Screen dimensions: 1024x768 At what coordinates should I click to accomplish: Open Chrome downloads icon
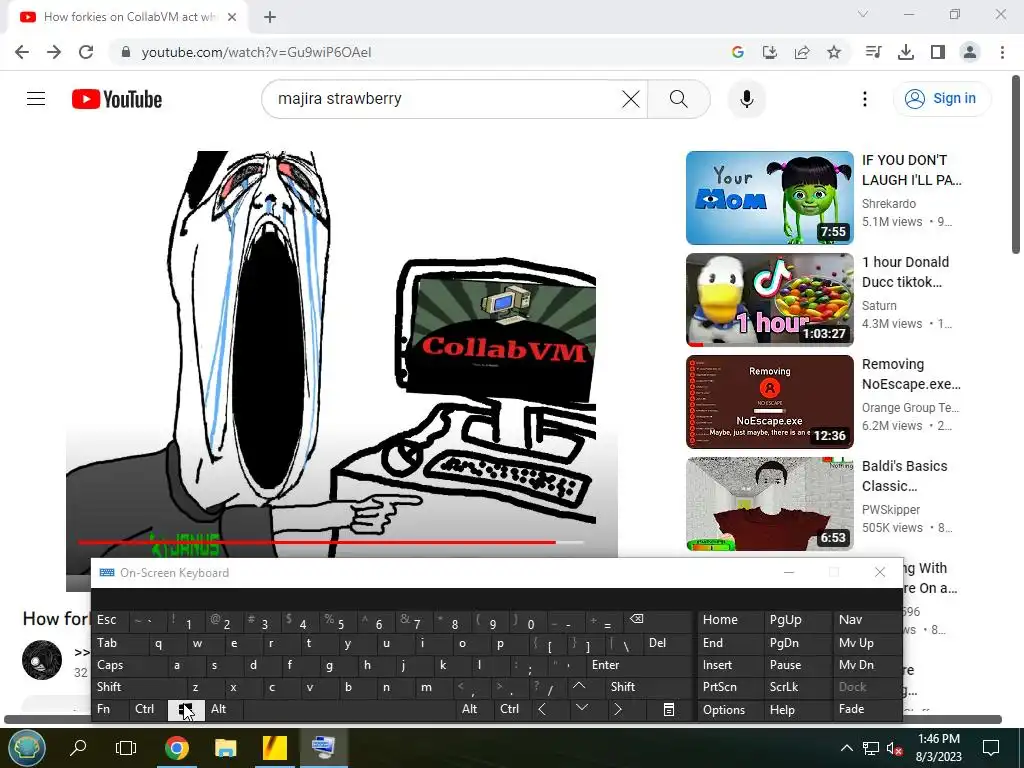coord(906,52)
